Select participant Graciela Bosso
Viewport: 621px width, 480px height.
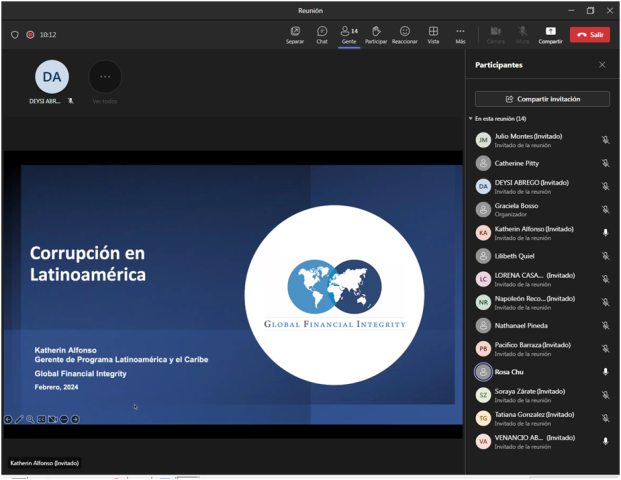coord(542,210)
